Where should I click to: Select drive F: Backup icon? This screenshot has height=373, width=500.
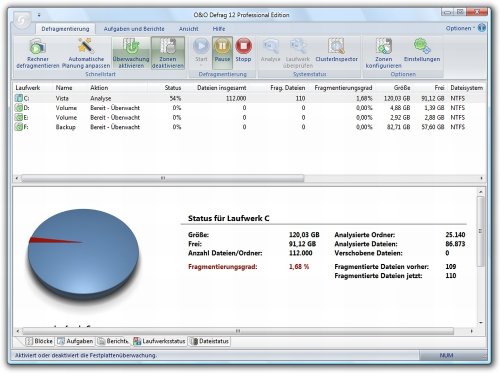[x=19, y=127]
